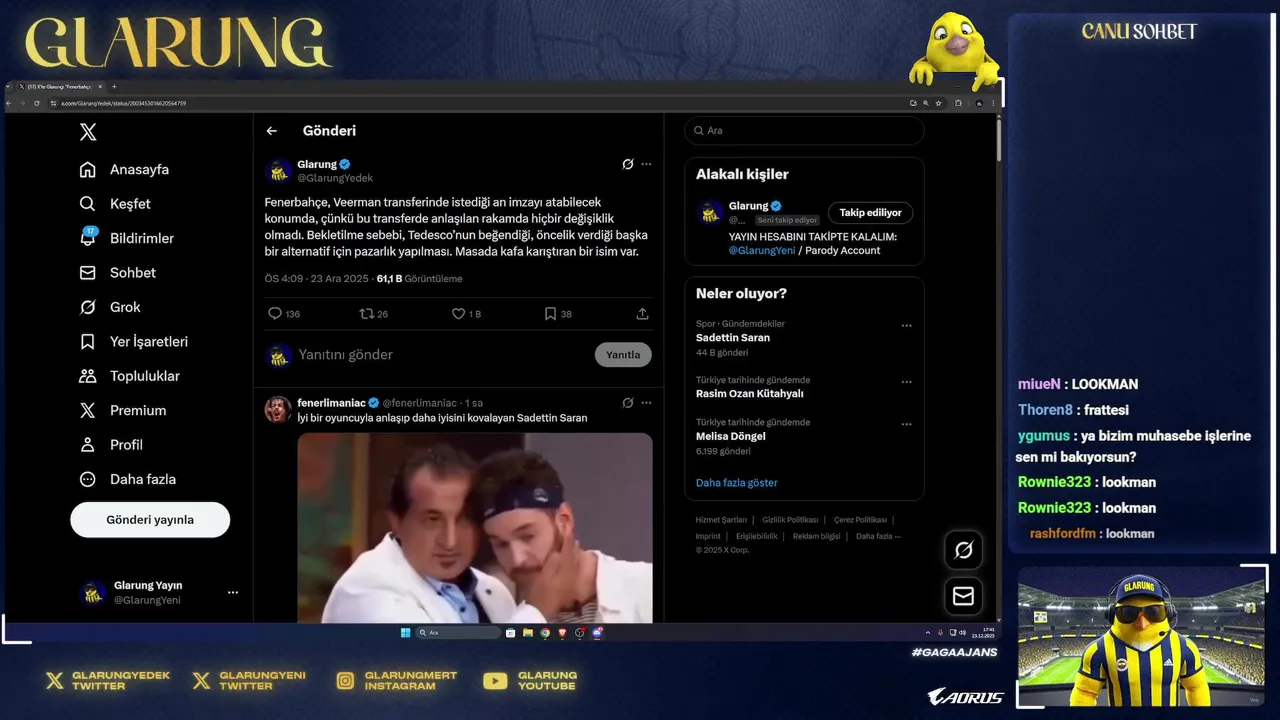Bookmark the post with 38 bookmarks
The width and height of the screenshot is (1280, 720).
tap(550, 314)
